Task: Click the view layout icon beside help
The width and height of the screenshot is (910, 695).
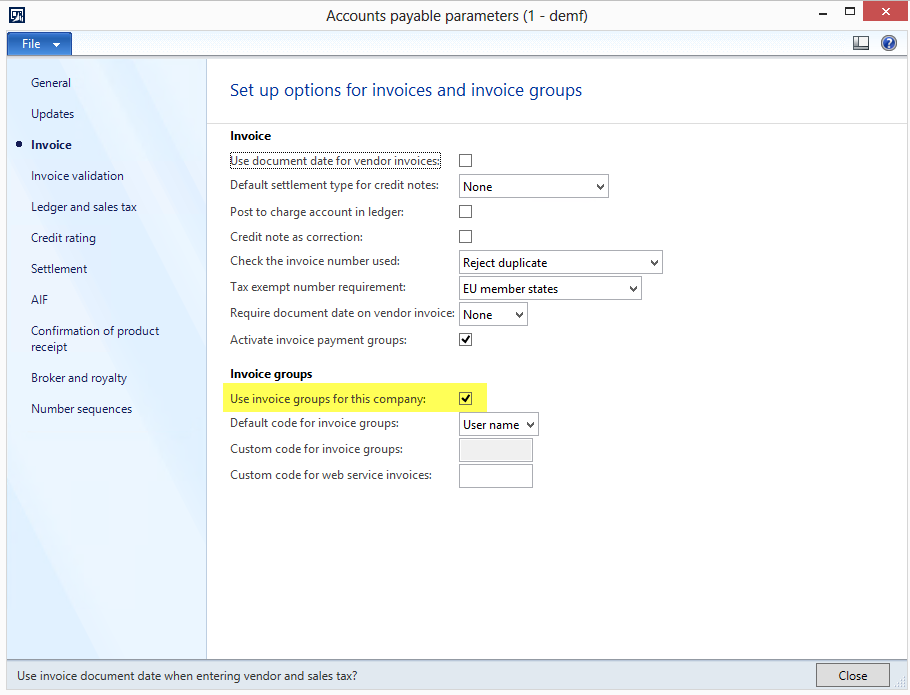Action: [861, 43]
